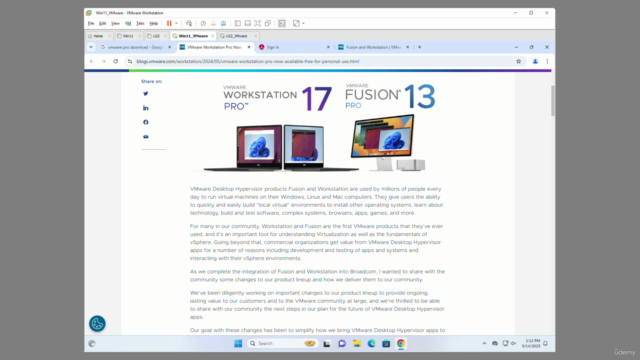Go back in browser history

(92, 62)
